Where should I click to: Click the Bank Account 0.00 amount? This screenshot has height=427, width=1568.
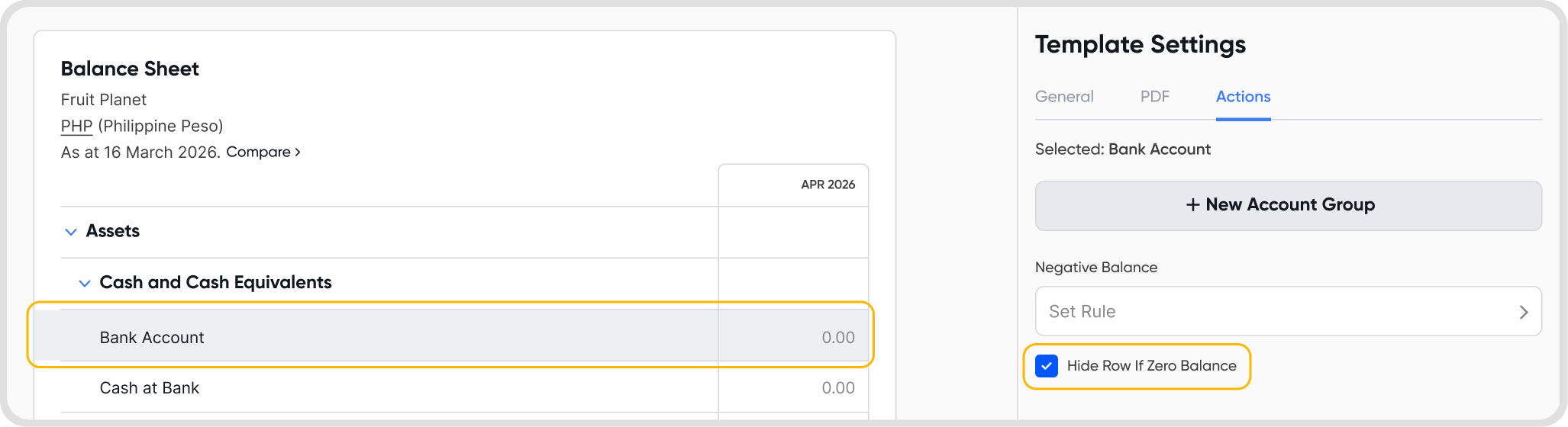[837, 338]
